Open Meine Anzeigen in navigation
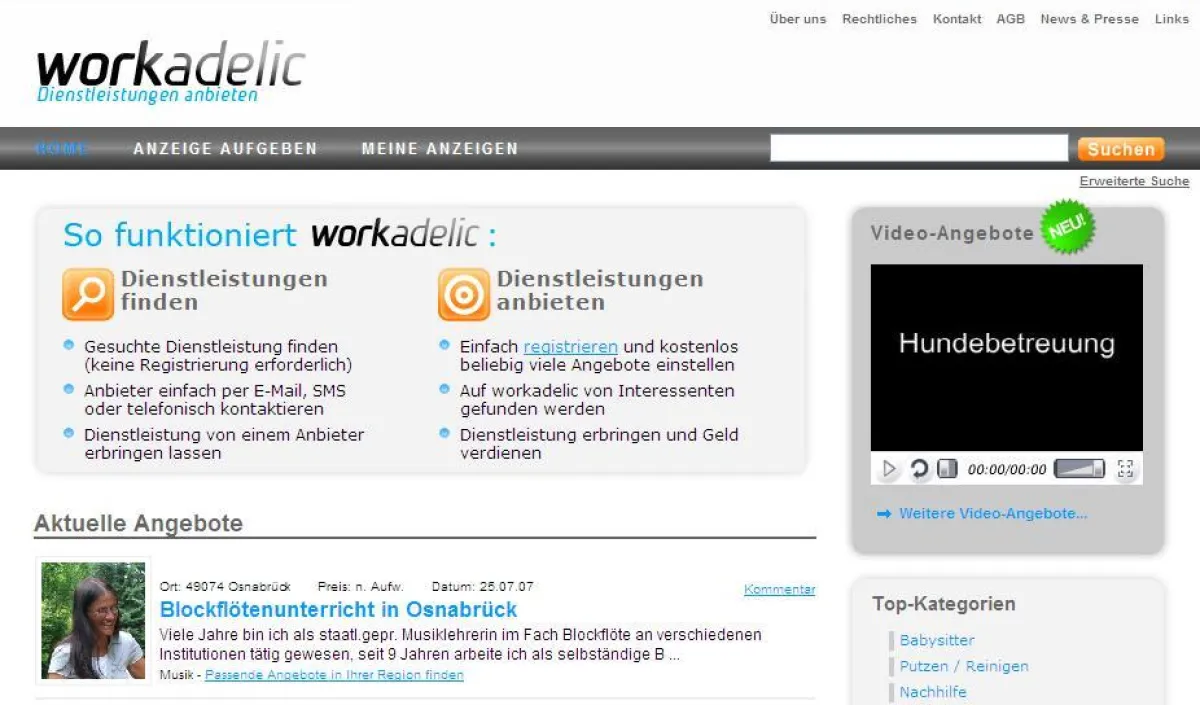Screen dimensions: 1200x705 click(440, 149)
